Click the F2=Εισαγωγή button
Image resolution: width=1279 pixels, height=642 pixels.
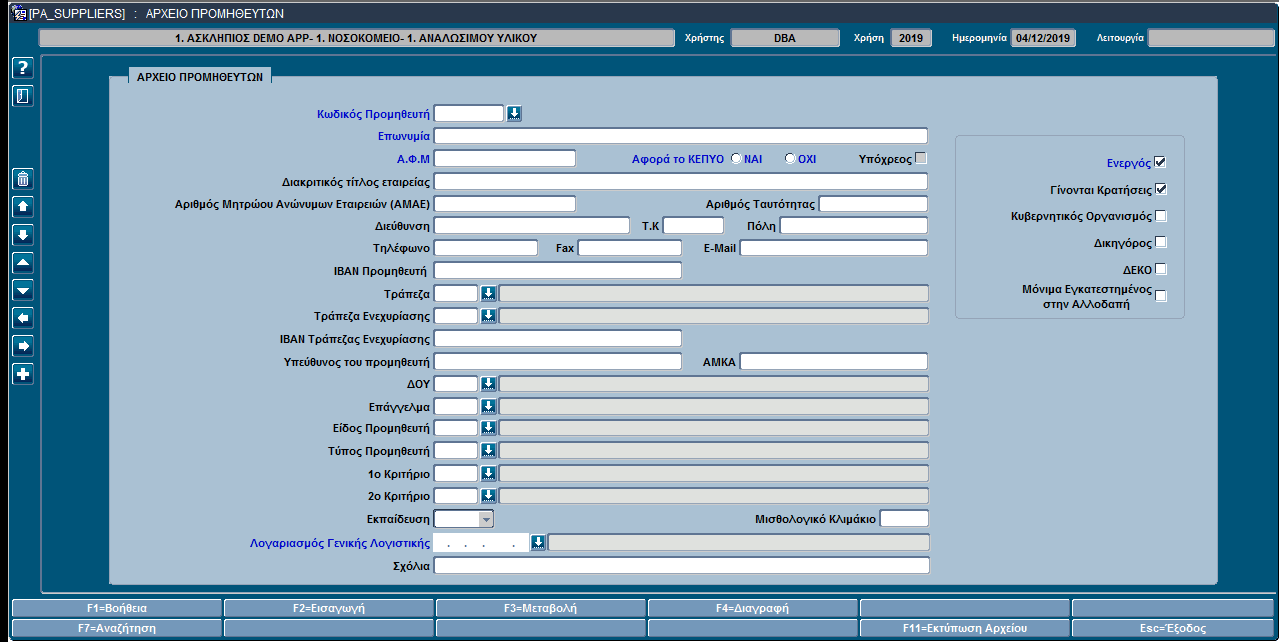tap(329, 608)
